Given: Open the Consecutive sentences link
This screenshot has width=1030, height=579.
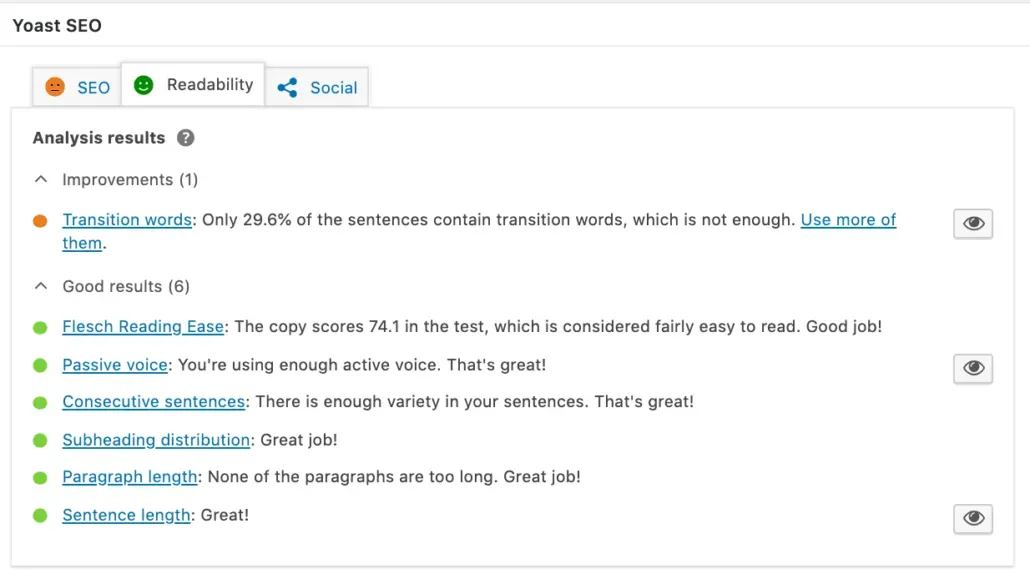Looking at the screenshot, I should (153, 402).
